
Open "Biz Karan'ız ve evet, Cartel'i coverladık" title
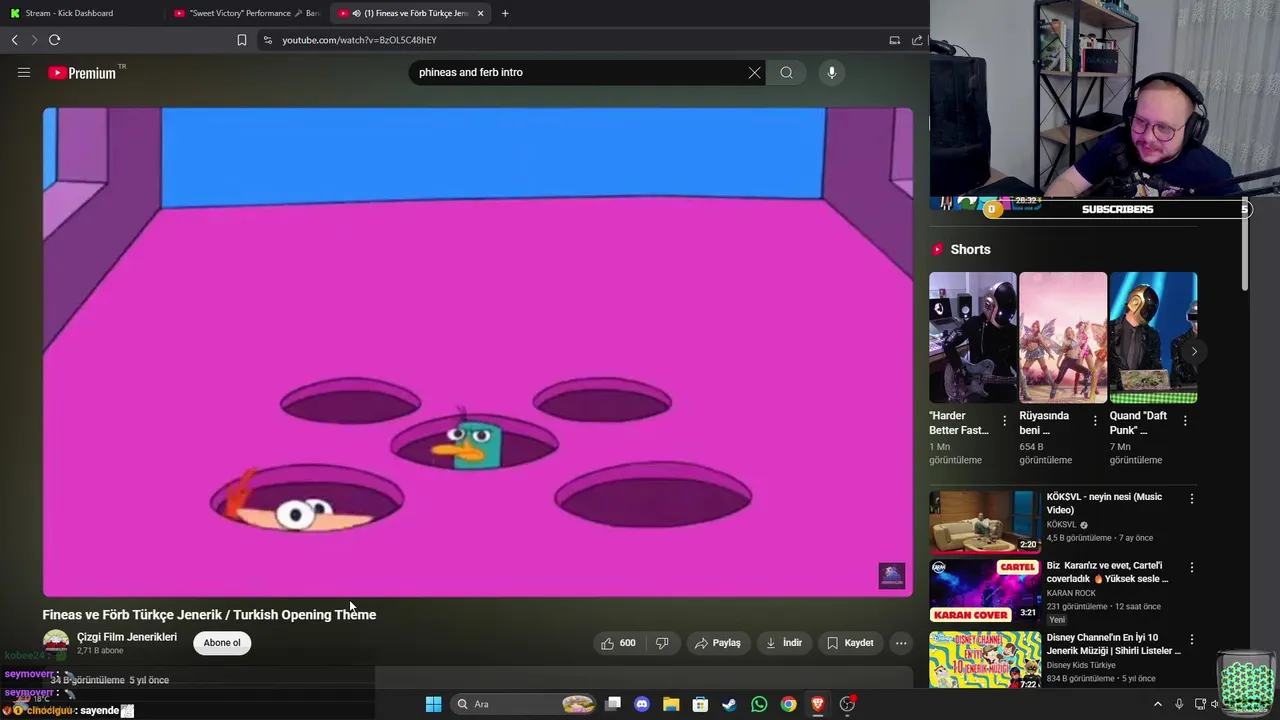pyautogui.click(x=1107, y=572)
